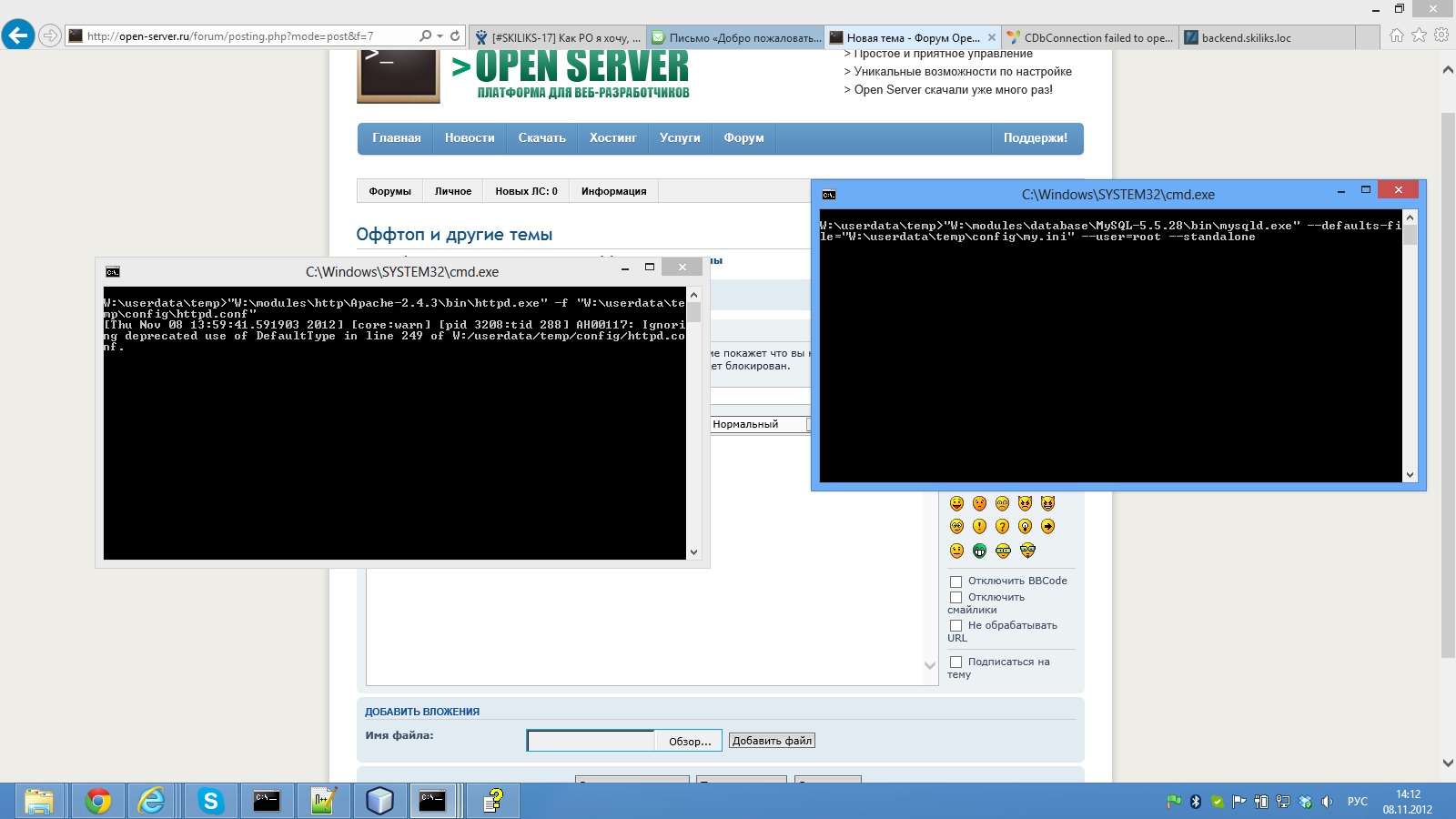Viewport: 1456px width, 819px height.
Task: Launch Notepad++ from the taskbar
Action: [x=323, y=801]
